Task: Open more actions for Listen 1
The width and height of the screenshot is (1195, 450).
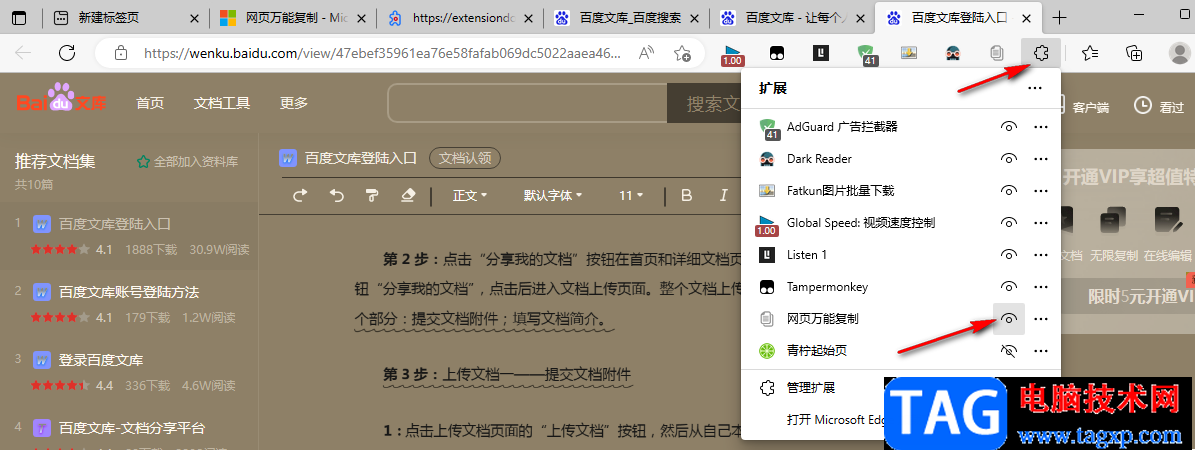Action: tap(1041, 255)
